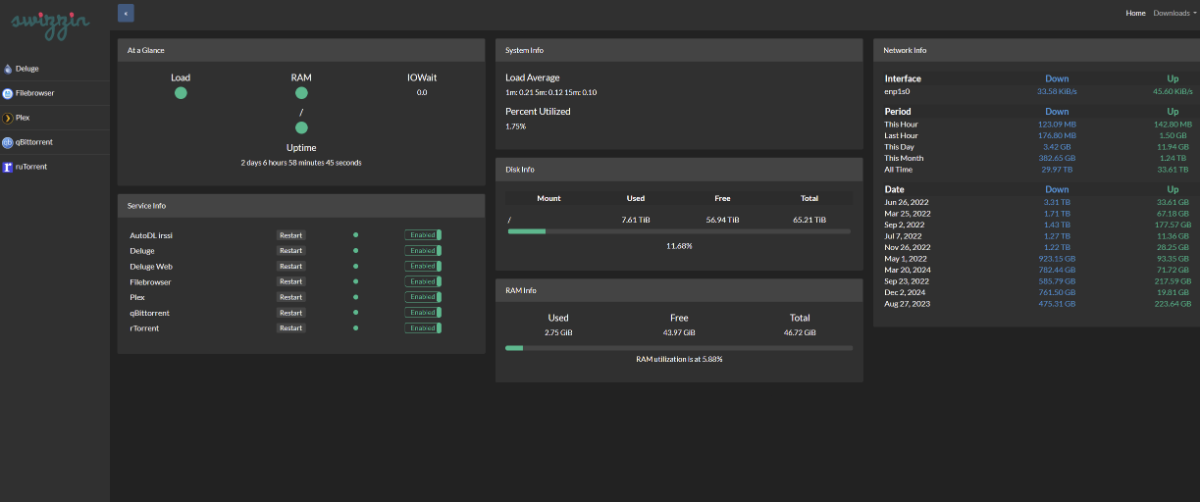Toggle the qBittorrent Enabled switch
1200x502 pixels.
click(423, 313)
